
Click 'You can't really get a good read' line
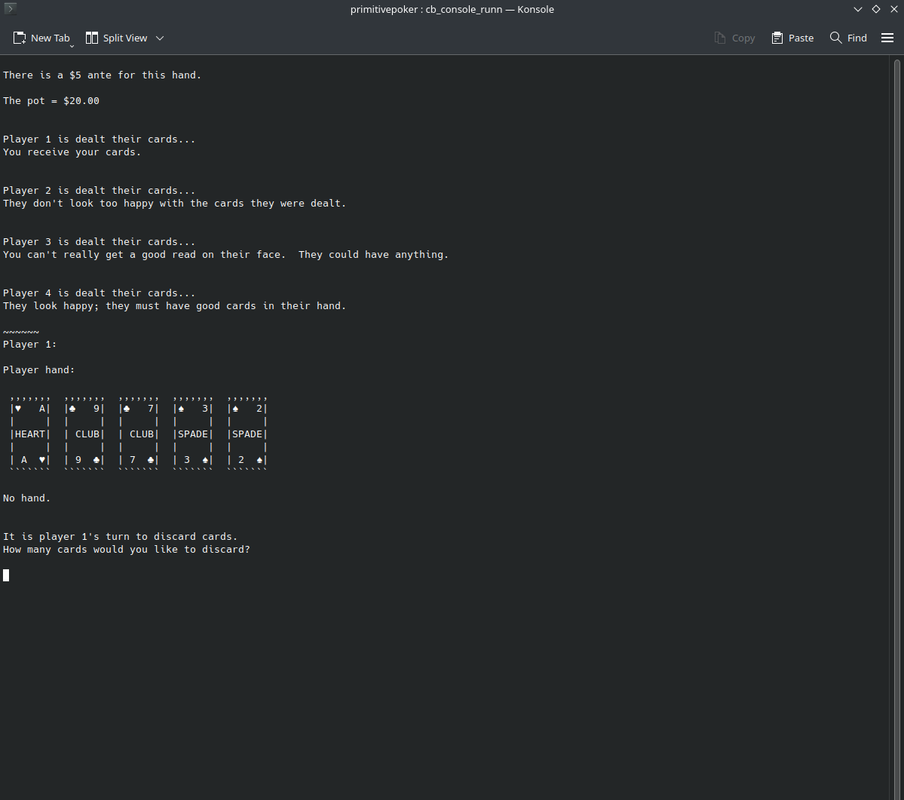(x=225, y=255)
